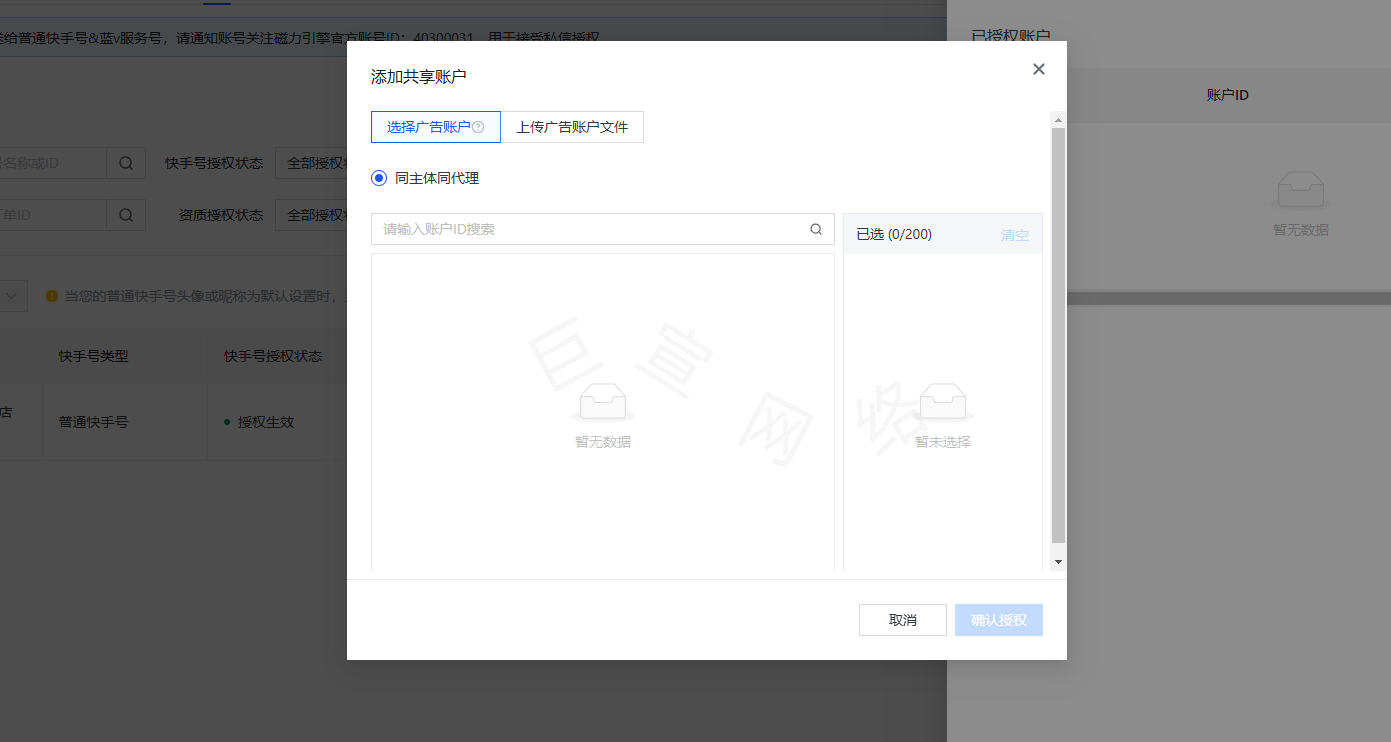
Task: Click help icon beside 选择广告账户
Action: tap(478, 127)
